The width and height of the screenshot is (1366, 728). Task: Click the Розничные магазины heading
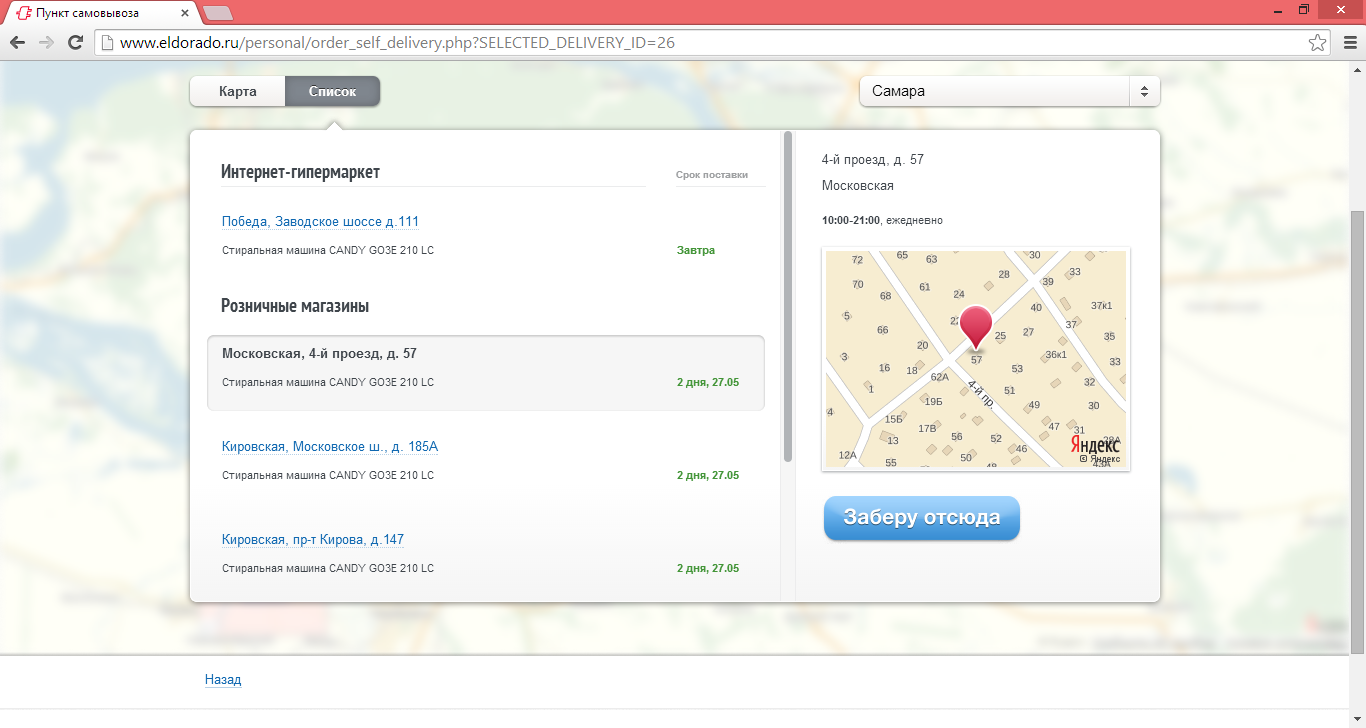(x=295, y=306)
